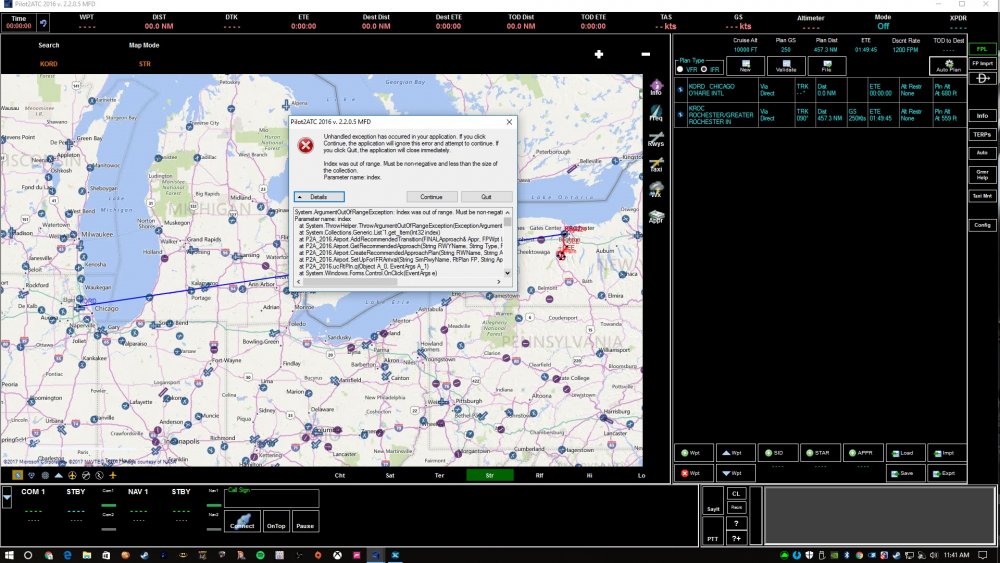Move waypoint down with the down-triangle Wpt

coord(735,473)
